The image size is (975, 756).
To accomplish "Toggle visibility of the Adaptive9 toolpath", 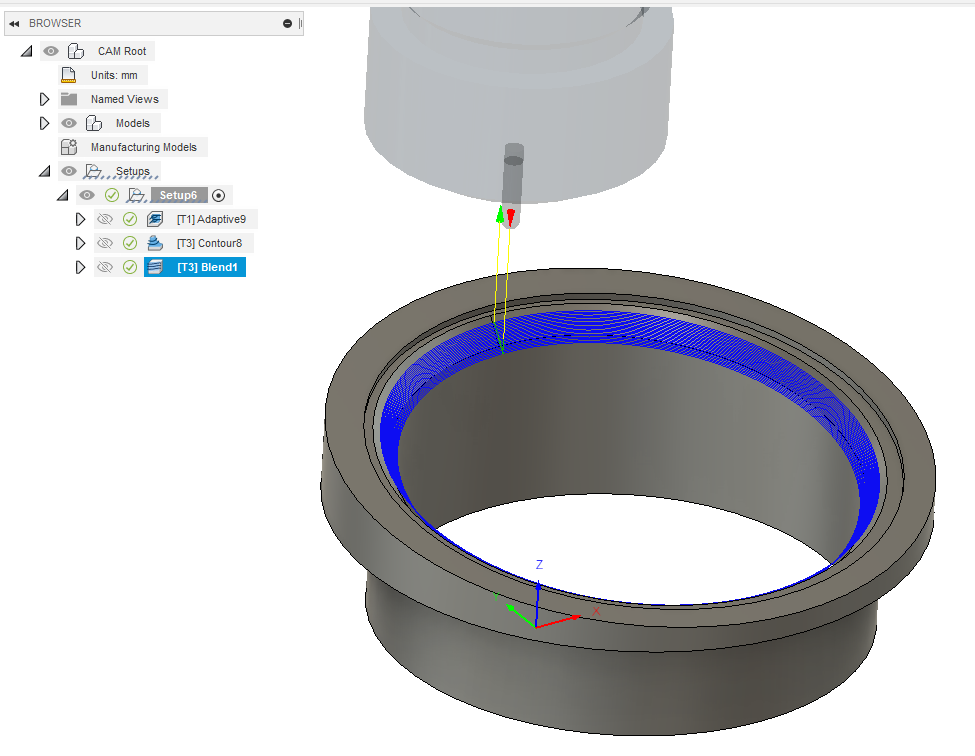I will [105, 219].
